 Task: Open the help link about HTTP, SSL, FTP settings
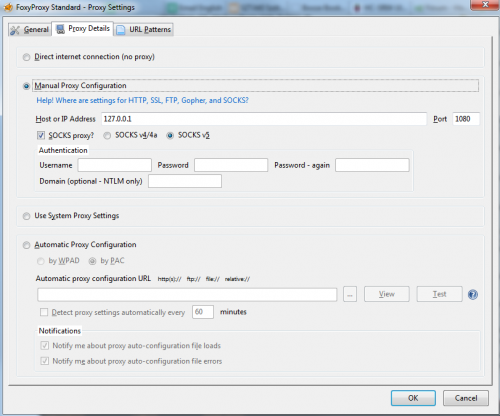[142, 100]
